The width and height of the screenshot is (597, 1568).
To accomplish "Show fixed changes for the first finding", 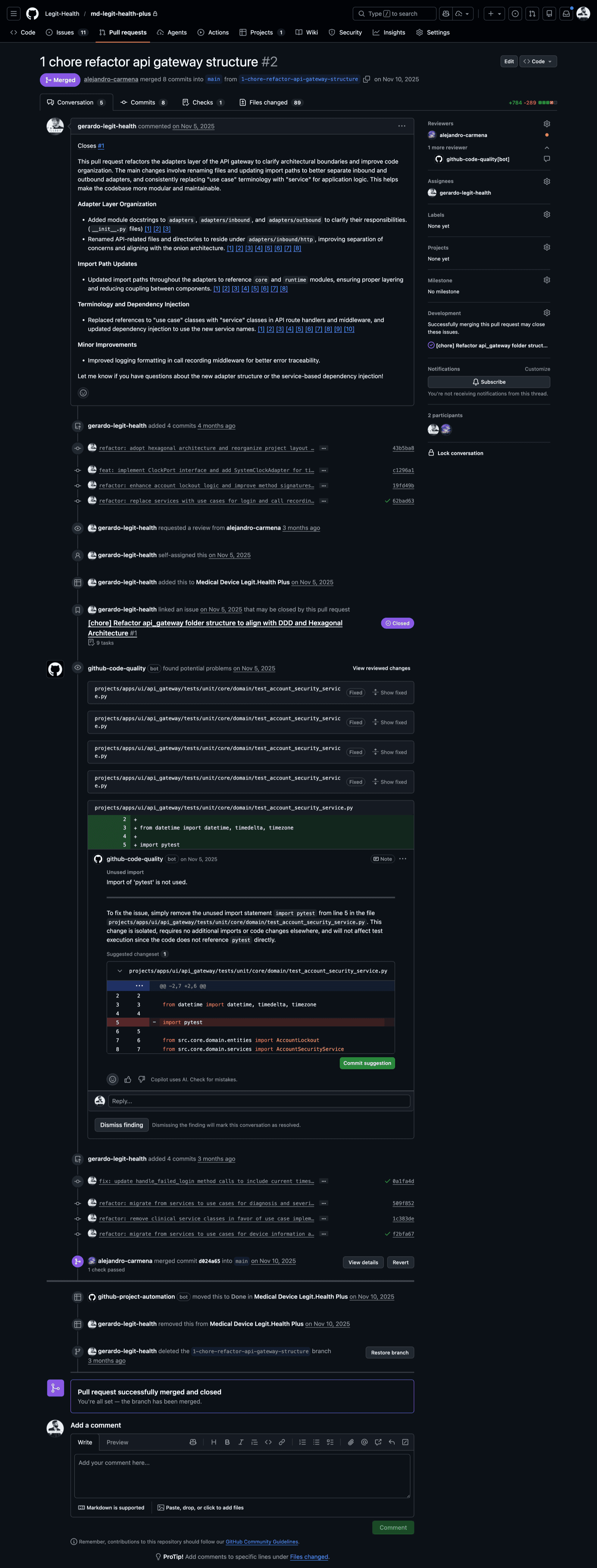I will [x=390, y=692].
